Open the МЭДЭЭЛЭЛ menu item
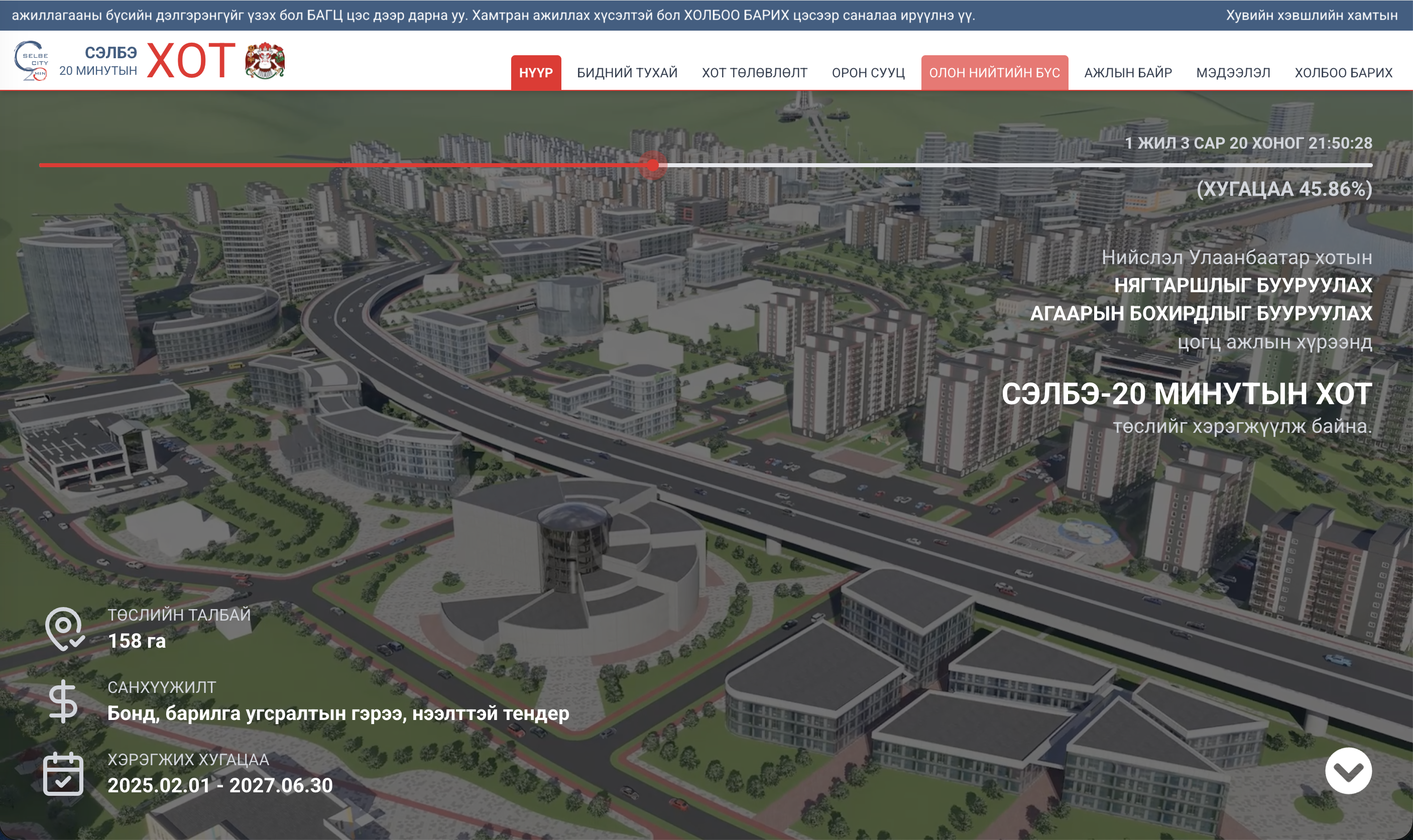 (x=1233, y=72)
